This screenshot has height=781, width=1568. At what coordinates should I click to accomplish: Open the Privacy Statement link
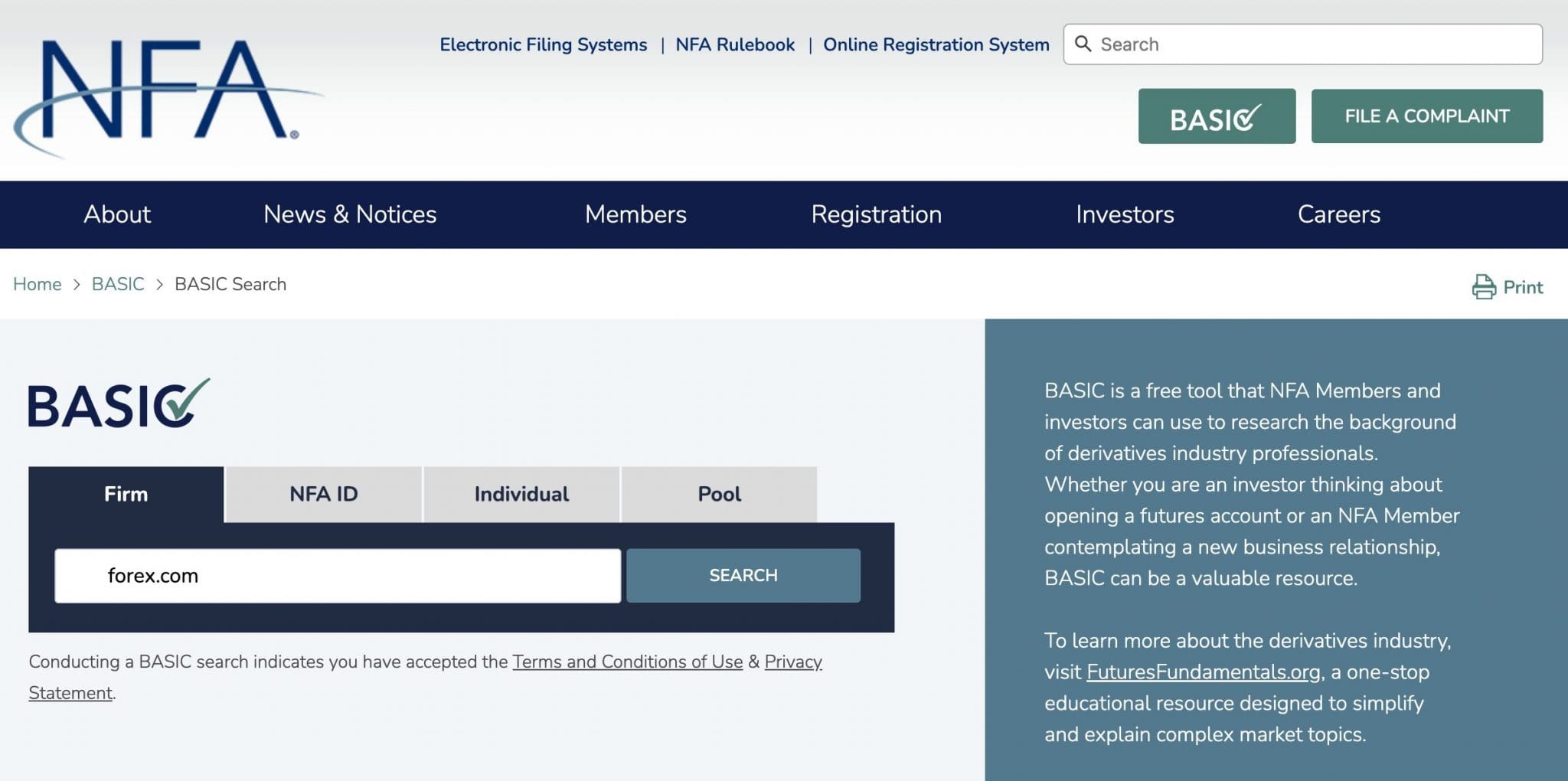(x=793, y=662)
